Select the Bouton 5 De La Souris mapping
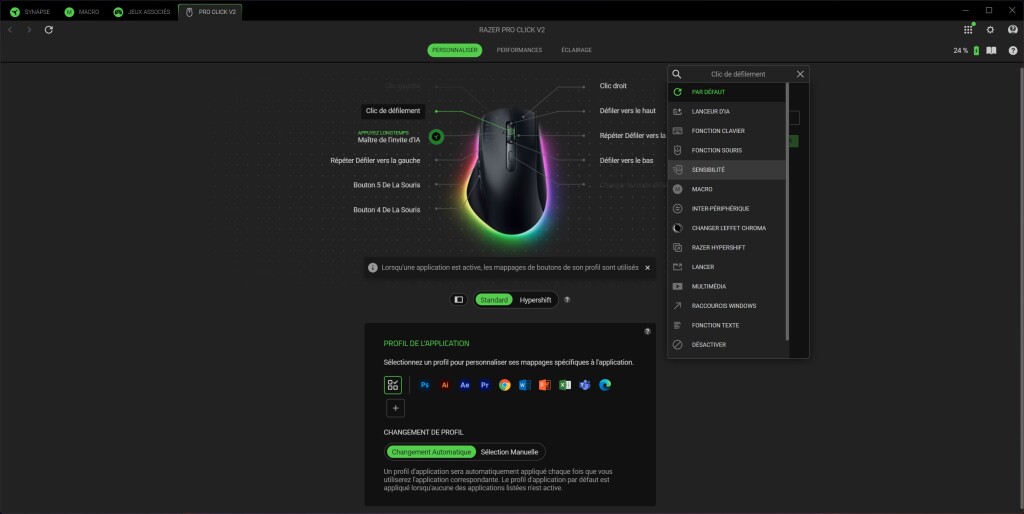This screenshot has height=514, width=1024. pyautogui.click(x=387, y=185)
